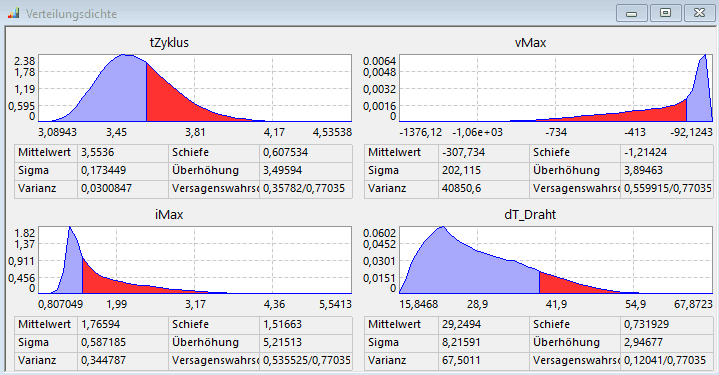Click tZyklus y-axis label 2.38

[x=24, y=61]
